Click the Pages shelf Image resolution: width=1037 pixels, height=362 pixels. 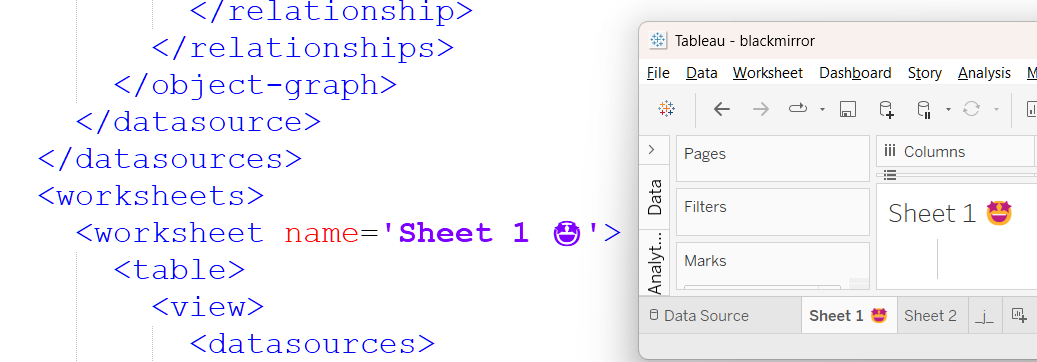(x=772, y=159)
